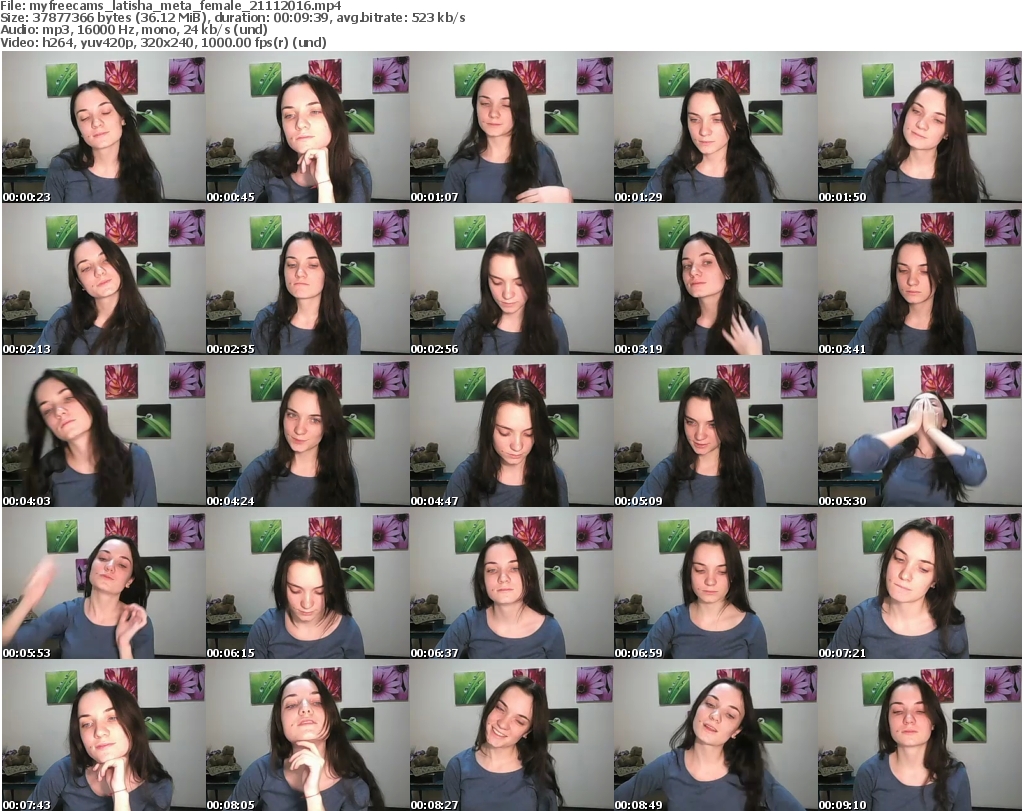This screenshot has height=811, width=1024.
Task: Open the frame at 00:01:29
Action: click(x=716, y=127)
